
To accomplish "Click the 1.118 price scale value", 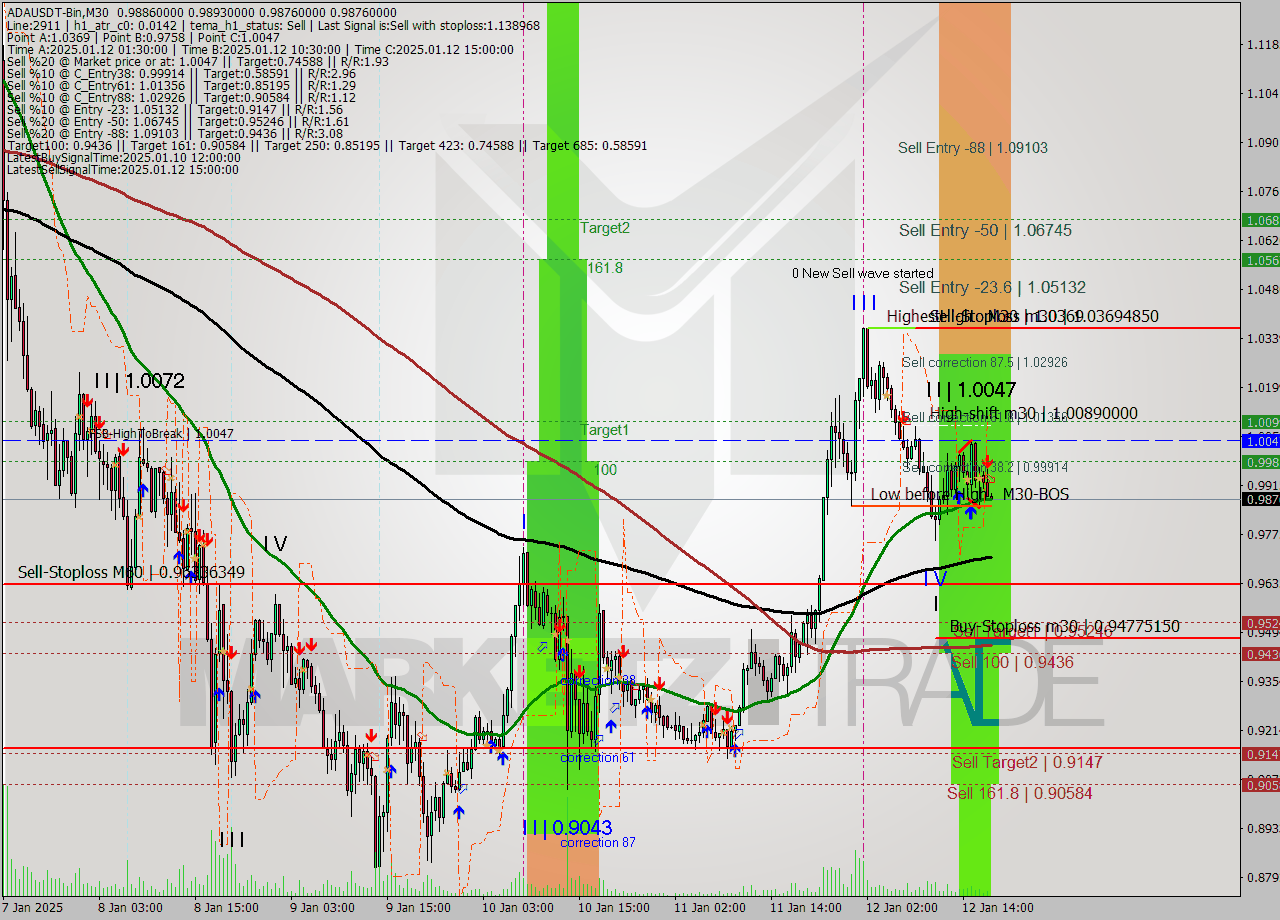I will pos(1263,44).
